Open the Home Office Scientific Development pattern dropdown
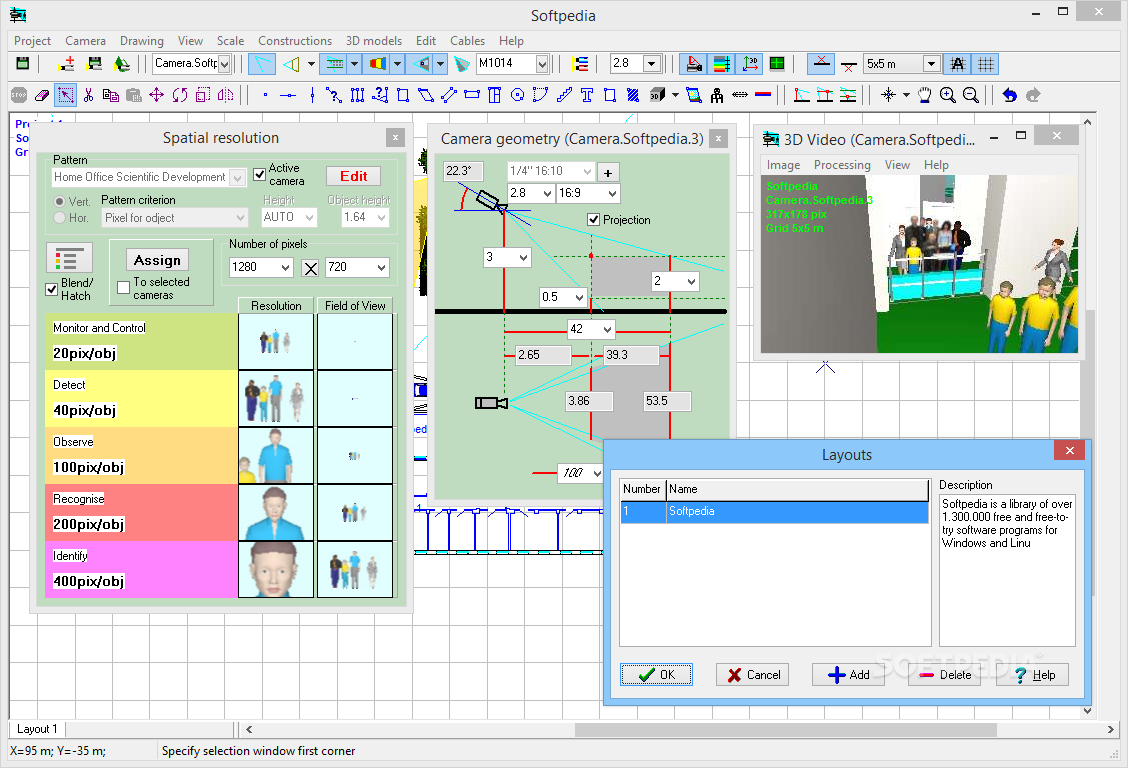This screenshot has width=1128, height=768. tap(238, 177)
